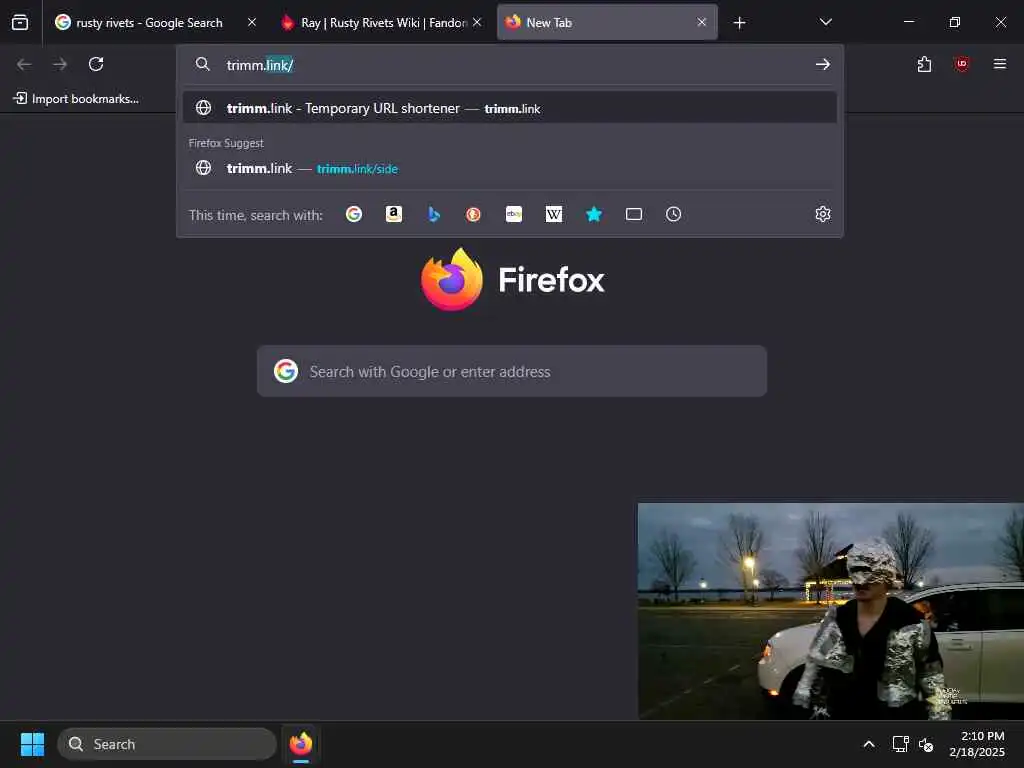This screenshot has width=1024, height=768.
Task: Open the muted volume tray icon
Action: click(925, 744)
